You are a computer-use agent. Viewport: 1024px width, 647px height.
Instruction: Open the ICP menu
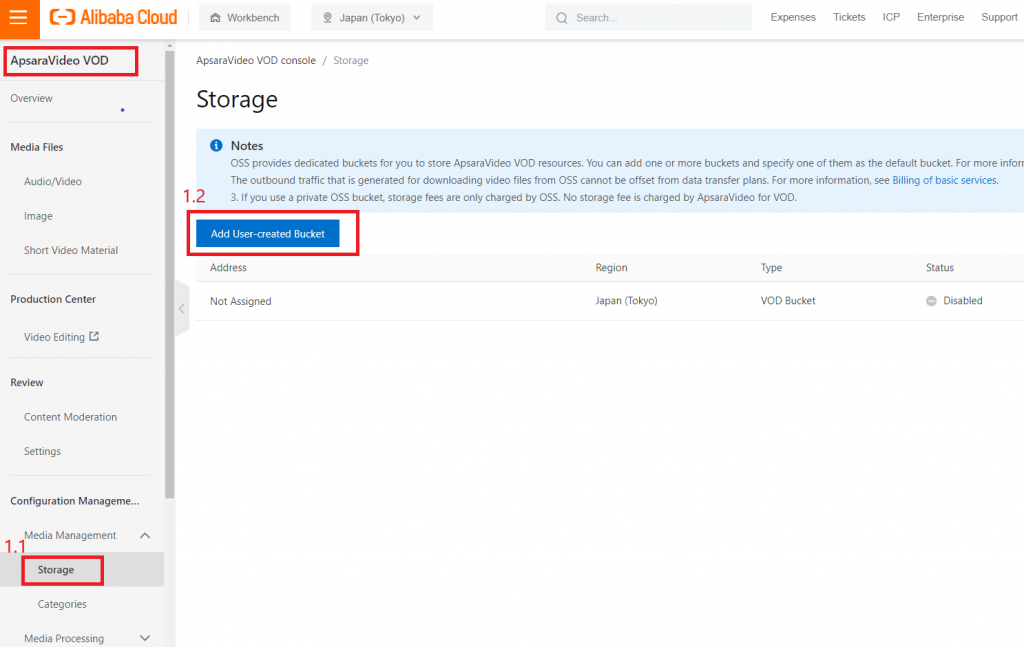[891, 17]
